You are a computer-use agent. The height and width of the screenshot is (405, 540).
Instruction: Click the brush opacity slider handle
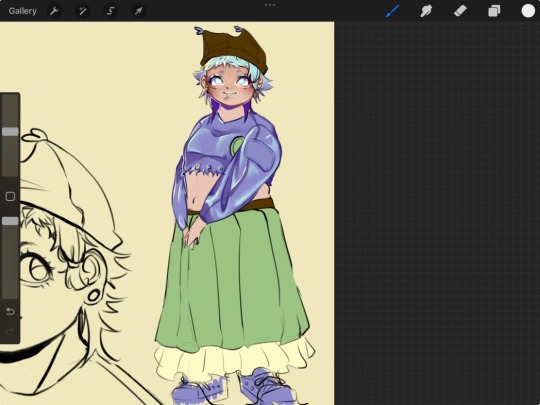(x=10, y=221)
